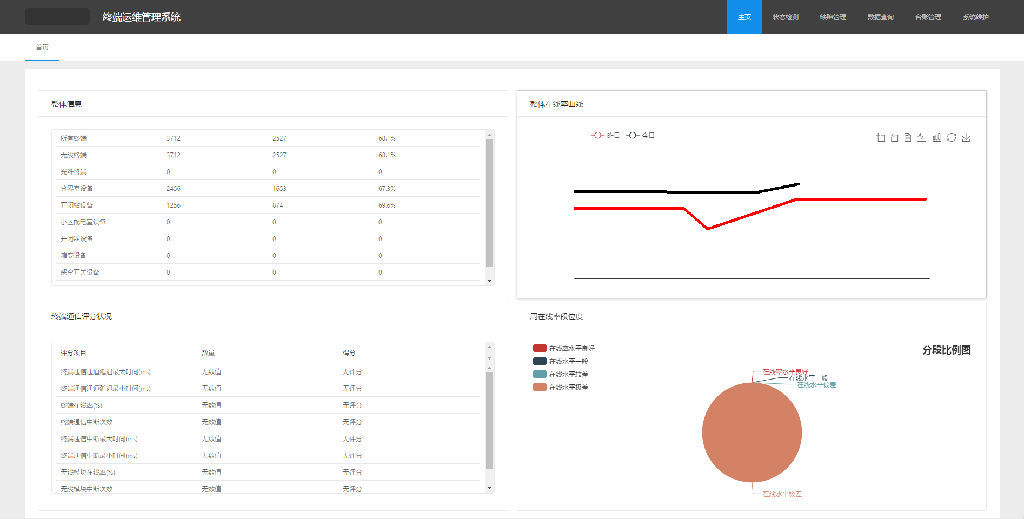Image resolution: width=1024 pixels, height=519 pixels.
Task: Click the 得分 column header in lower table
Action: [x=349, y=353]
